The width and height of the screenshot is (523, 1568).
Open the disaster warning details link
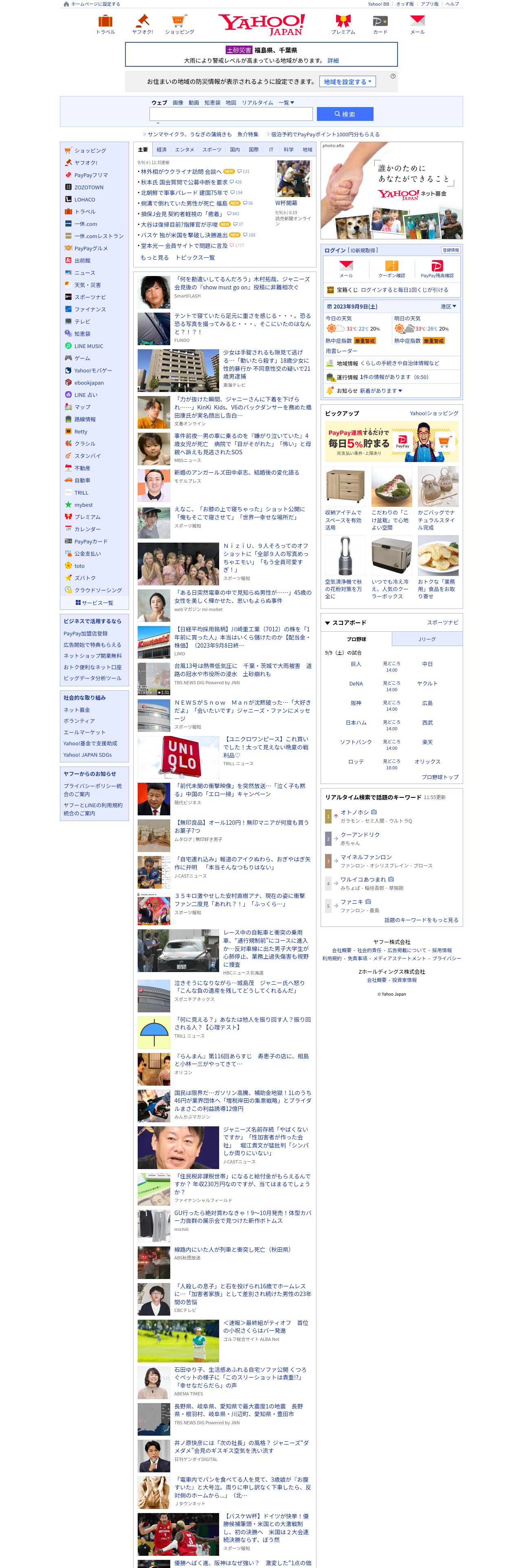[x=333, y=61]
